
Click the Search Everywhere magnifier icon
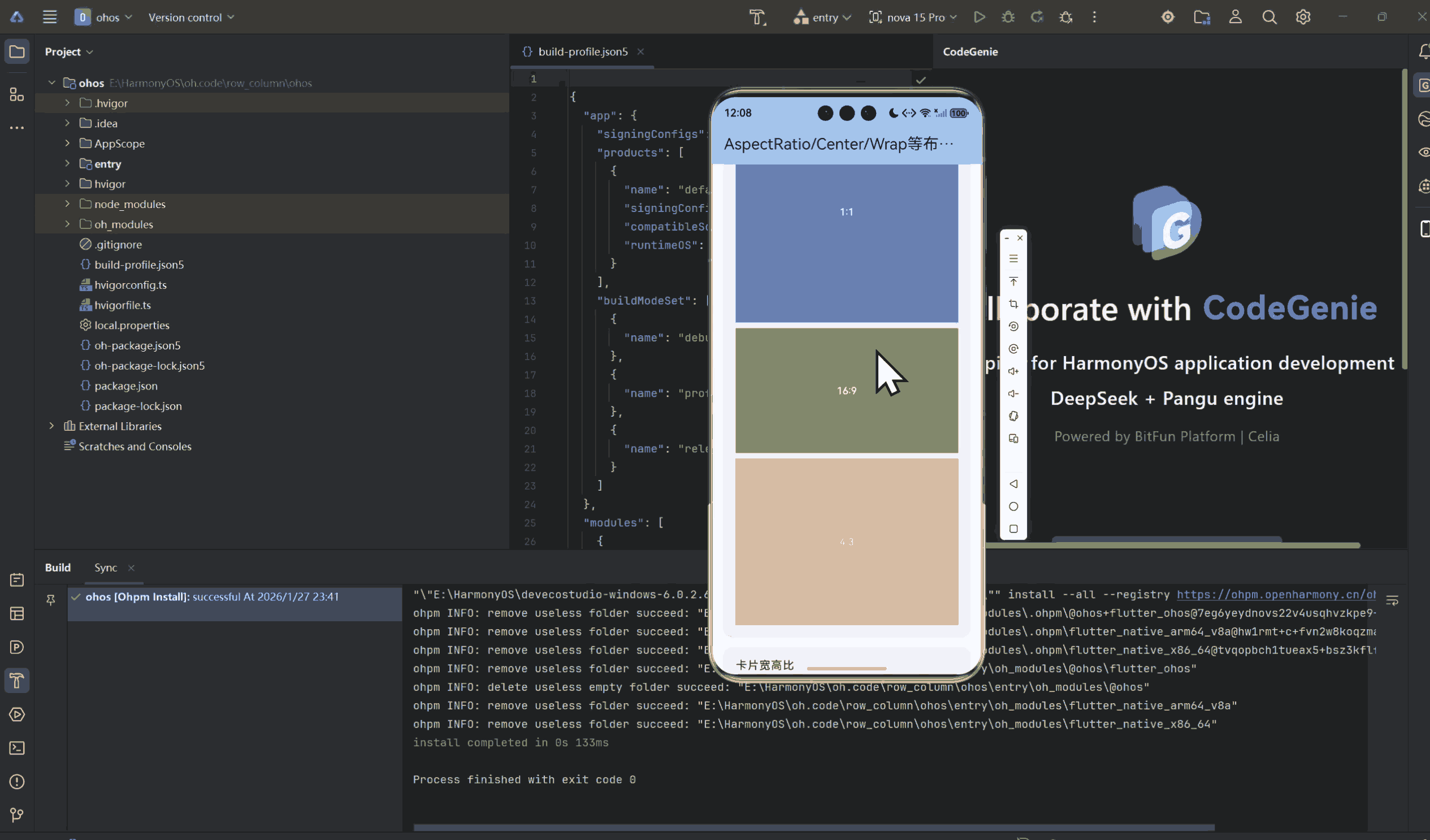click(1269, 17)
